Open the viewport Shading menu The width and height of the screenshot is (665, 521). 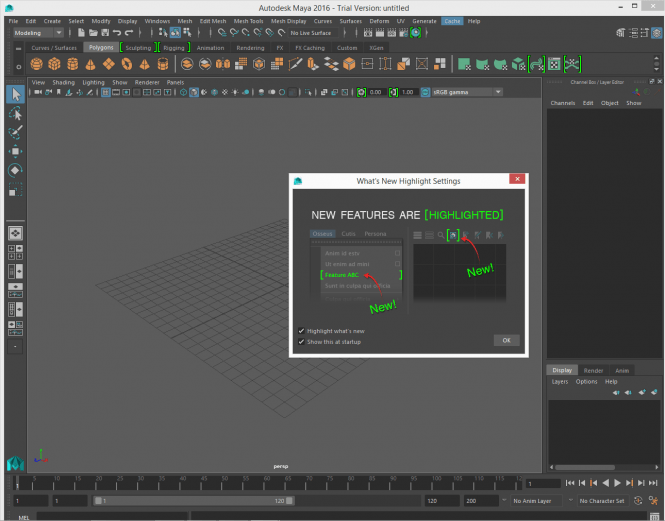(63, 82)
